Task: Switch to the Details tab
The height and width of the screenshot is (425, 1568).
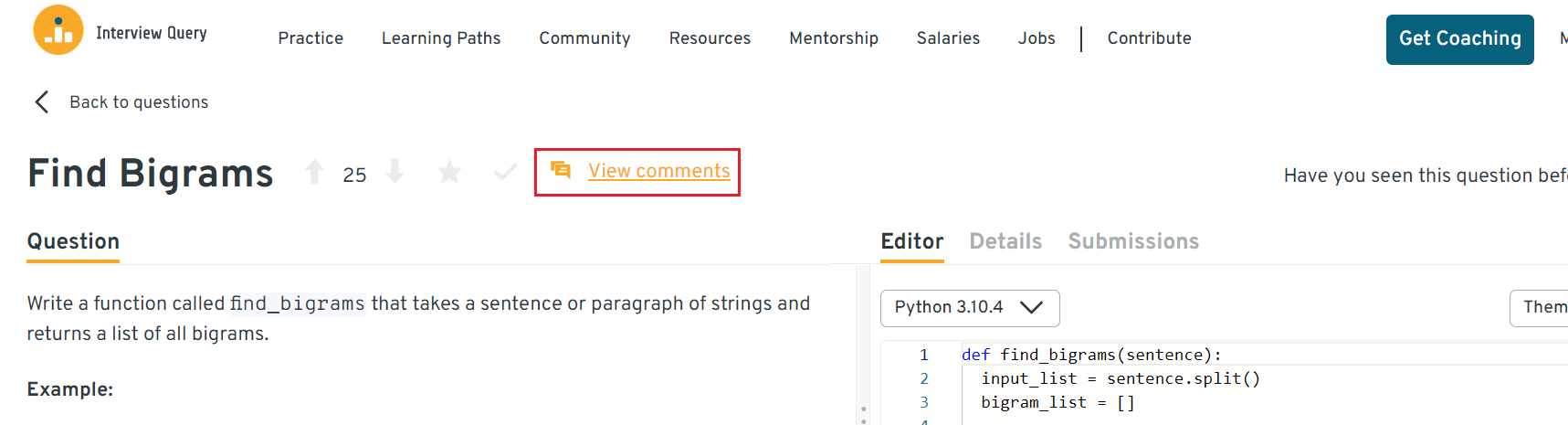Action: pyautogui.click(x=1005, y=241)
